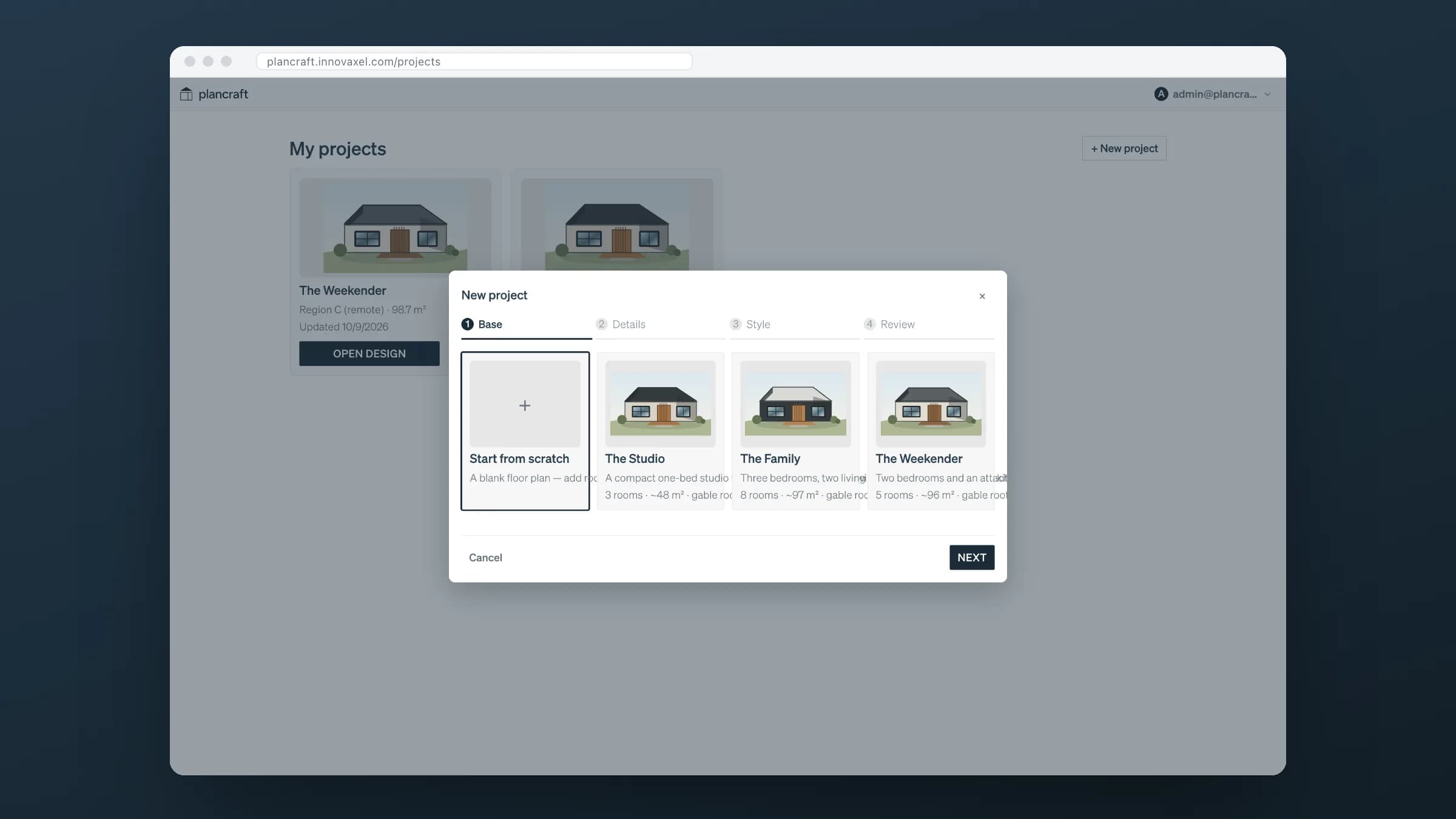The width and height of the screenshot is (1456, 819).
Task: Expand the admin account dropdown chevron
Action: [1267, 95]
